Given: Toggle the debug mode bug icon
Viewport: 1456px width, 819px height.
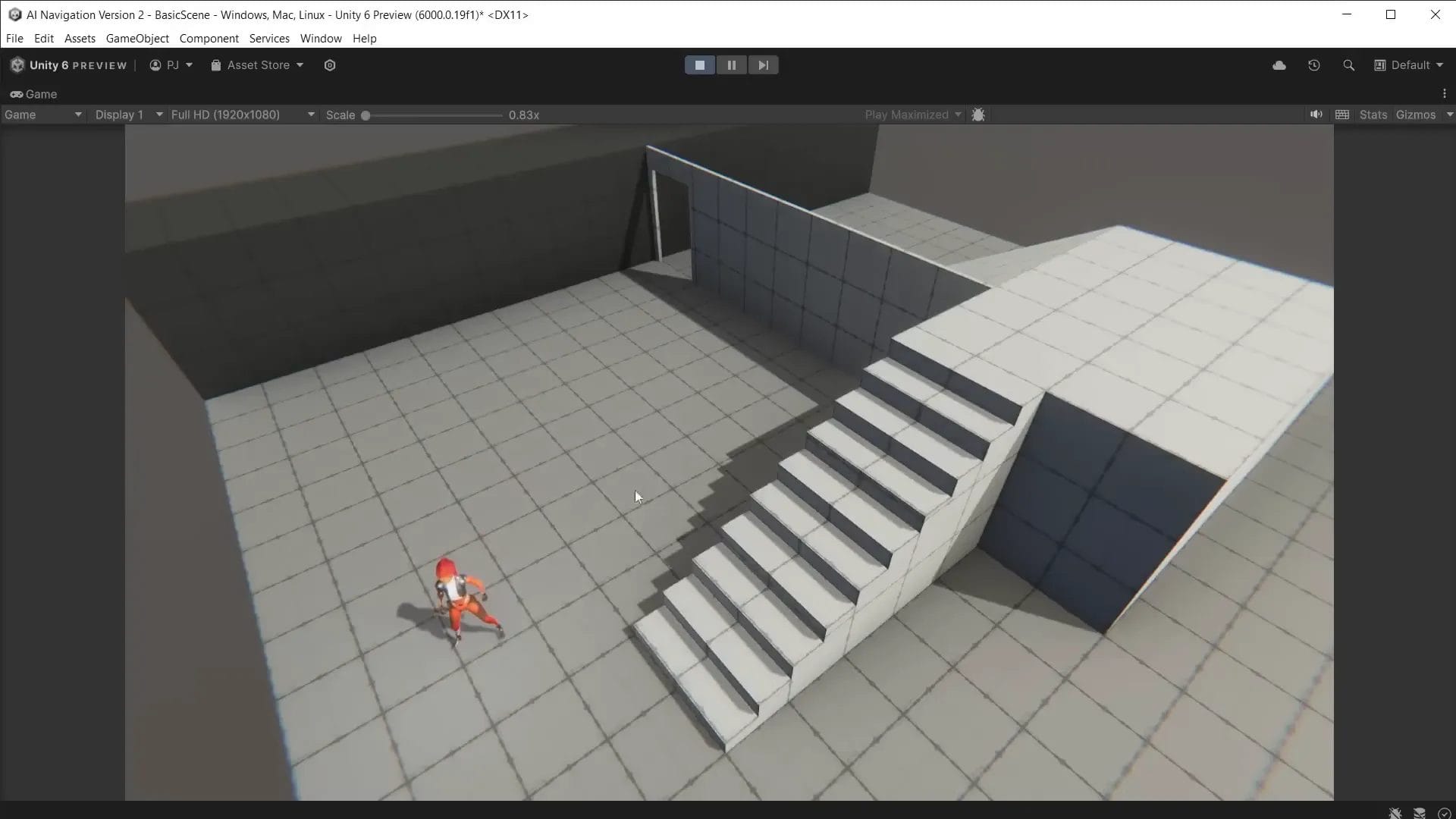Looking at the screenshot, I should pos(978,115).
